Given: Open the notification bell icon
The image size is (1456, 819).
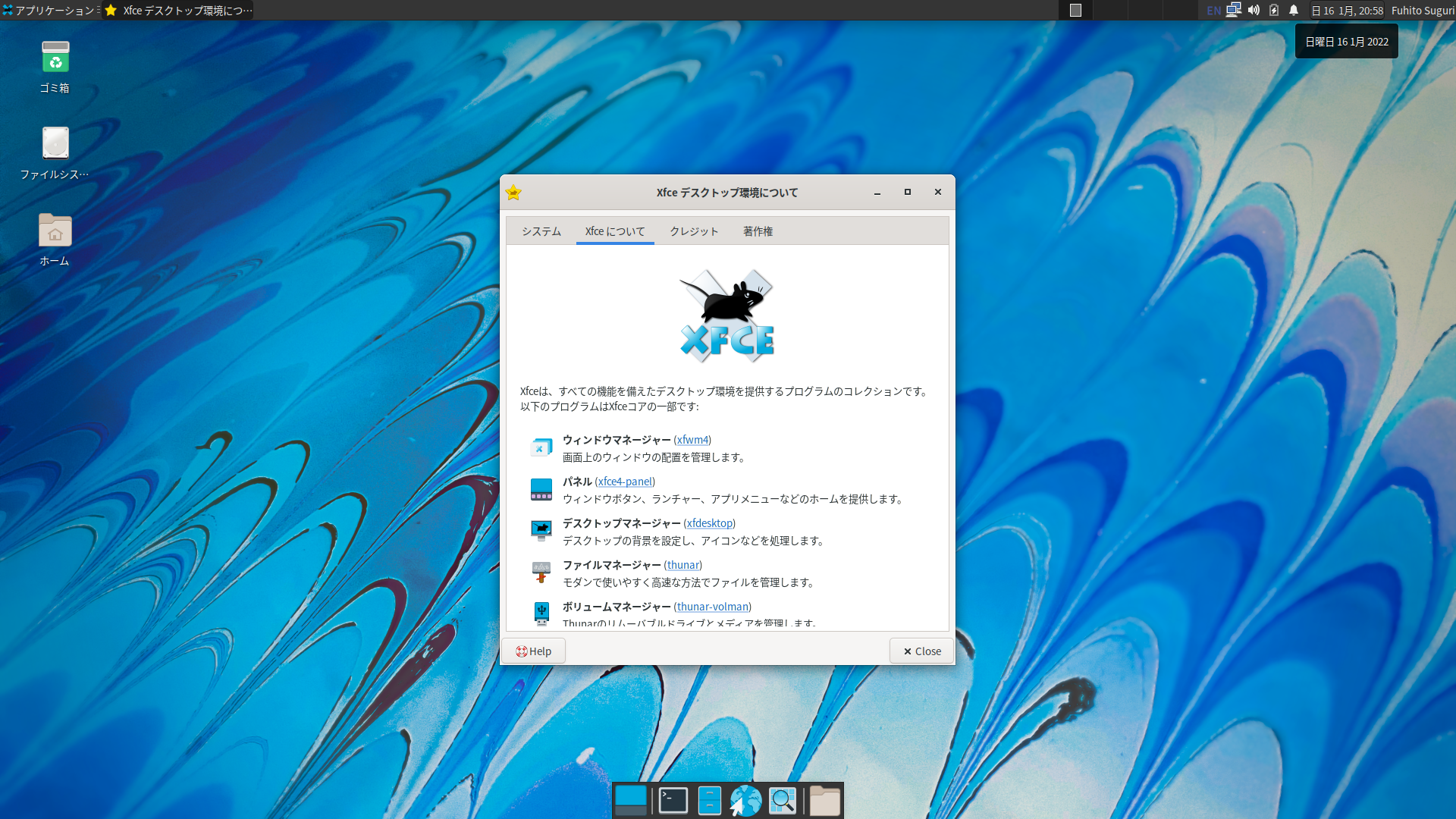Looking at the screenshot, I should pos(1294,10).
